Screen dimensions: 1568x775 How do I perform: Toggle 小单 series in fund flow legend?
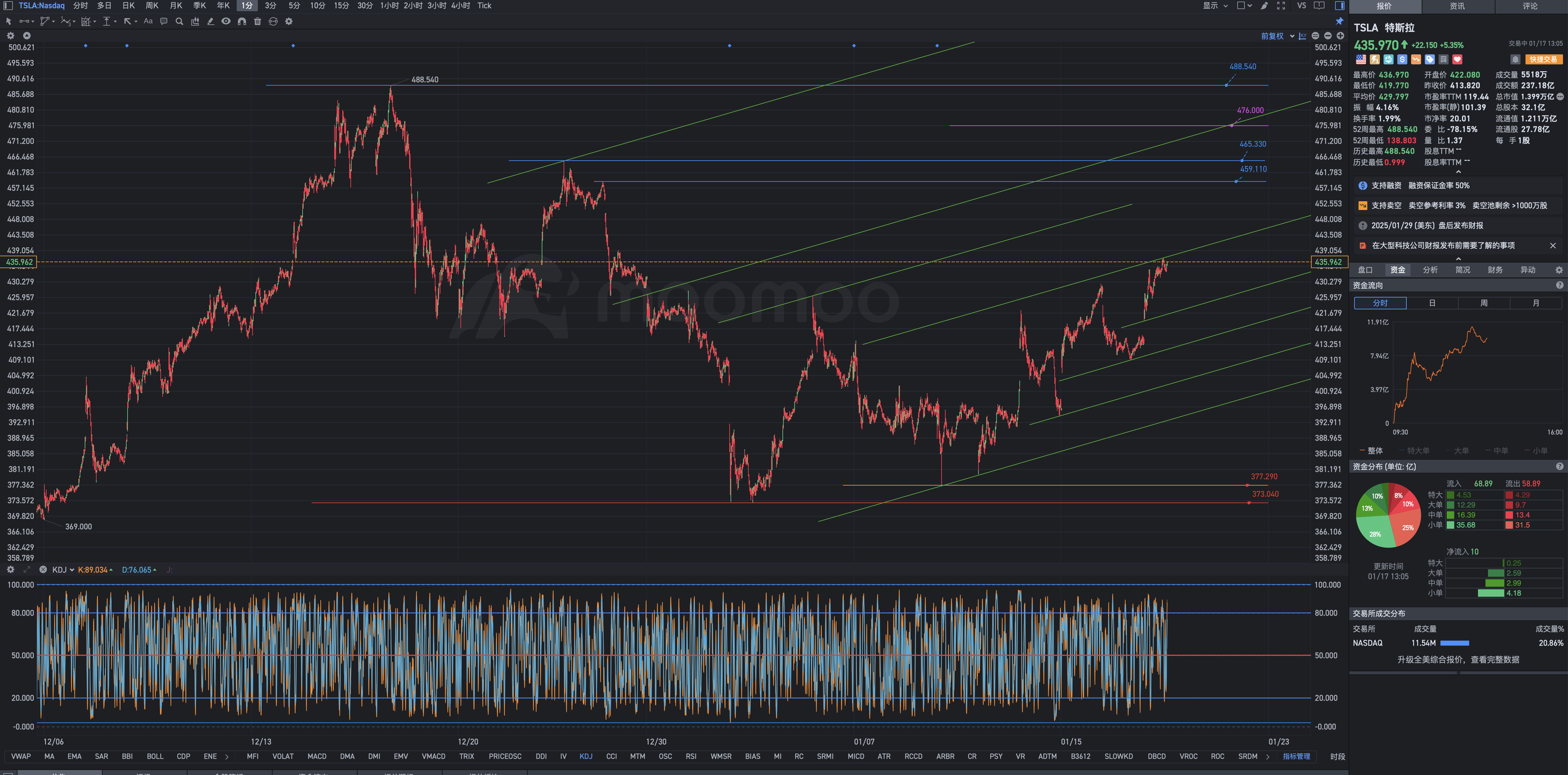pos(1536,451)
